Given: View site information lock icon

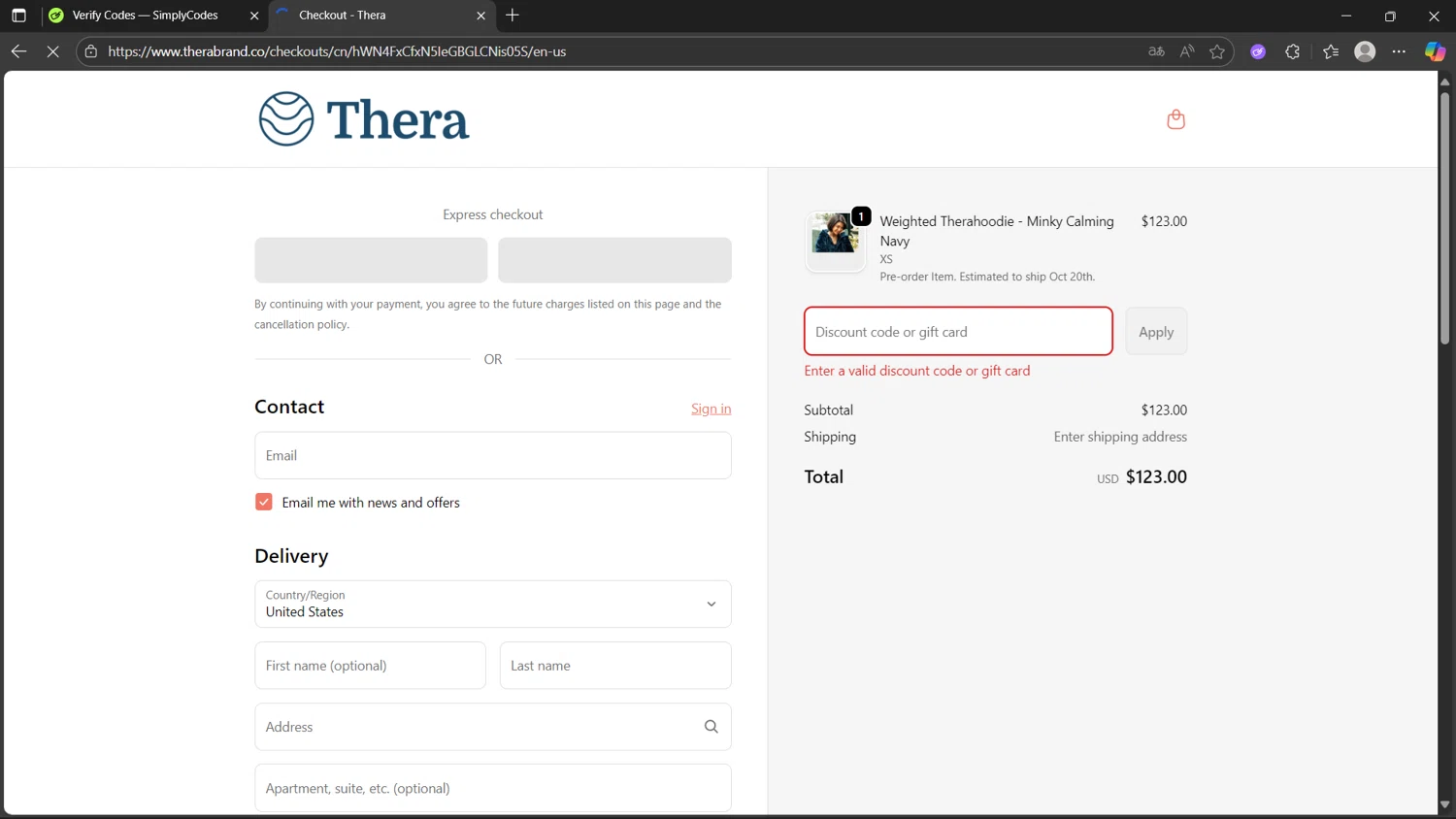Looking at the screenshot, I should point(91,51).
